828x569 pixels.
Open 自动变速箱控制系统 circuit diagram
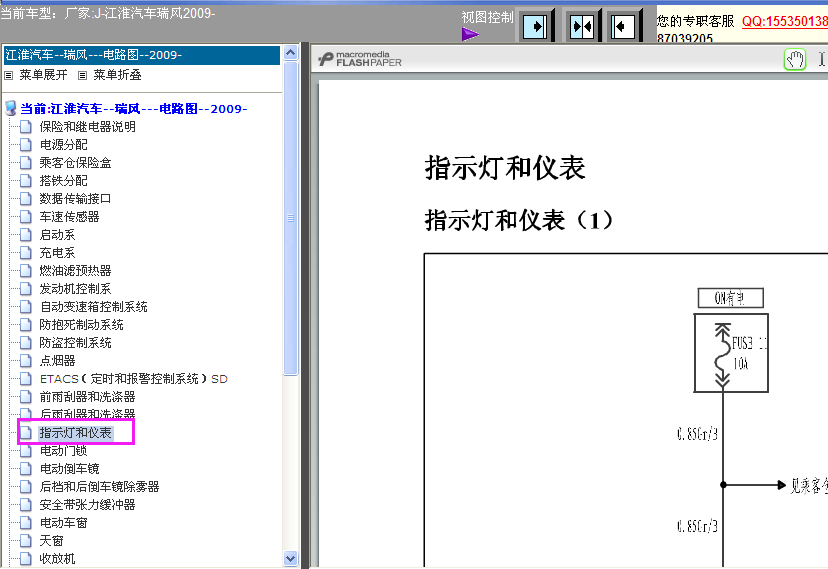tap(93, 307)
